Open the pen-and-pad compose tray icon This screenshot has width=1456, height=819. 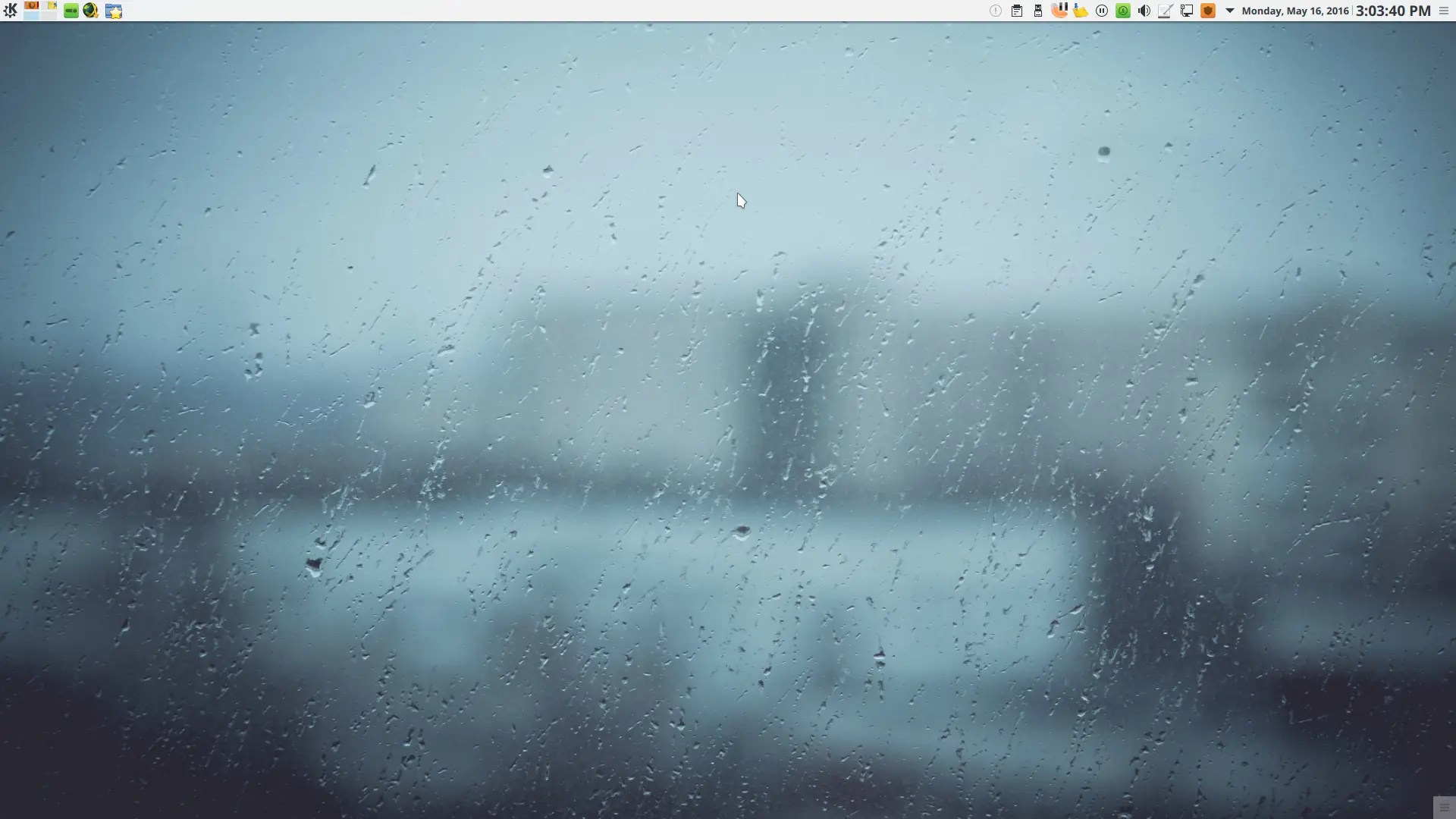[x=1165, y=11]
